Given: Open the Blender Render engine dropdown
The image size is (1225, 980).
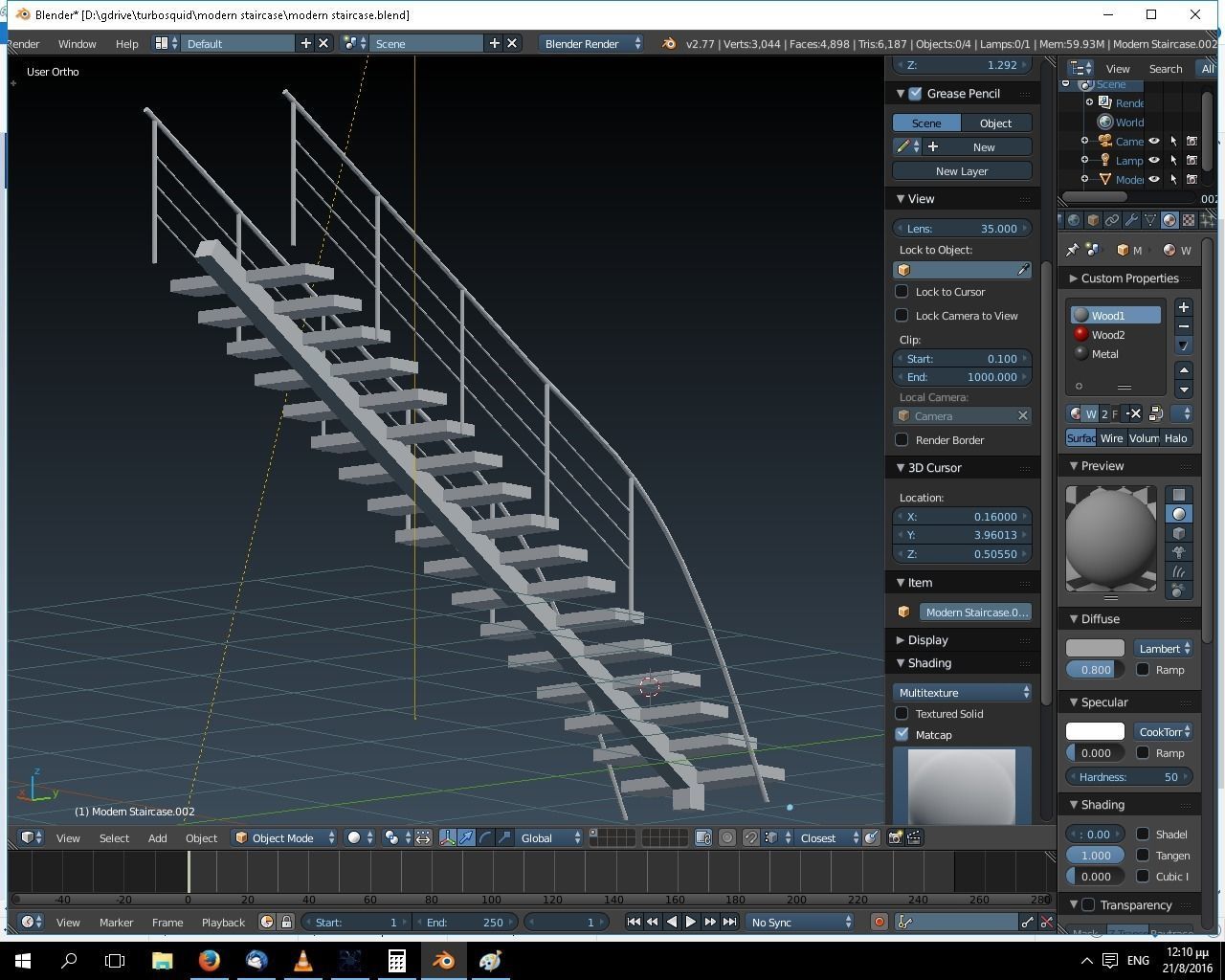Looking at the screenshot, I should (x=589, y=43).
